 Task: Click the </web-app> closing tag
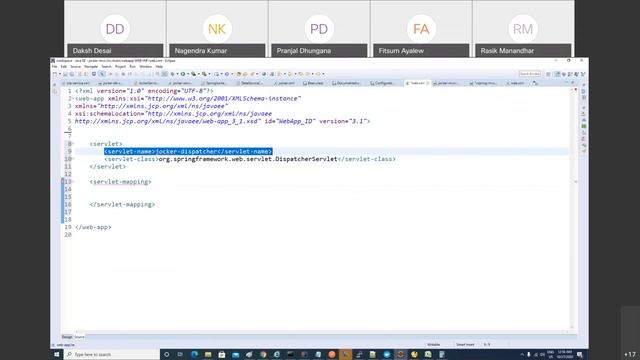coord(93,227)
